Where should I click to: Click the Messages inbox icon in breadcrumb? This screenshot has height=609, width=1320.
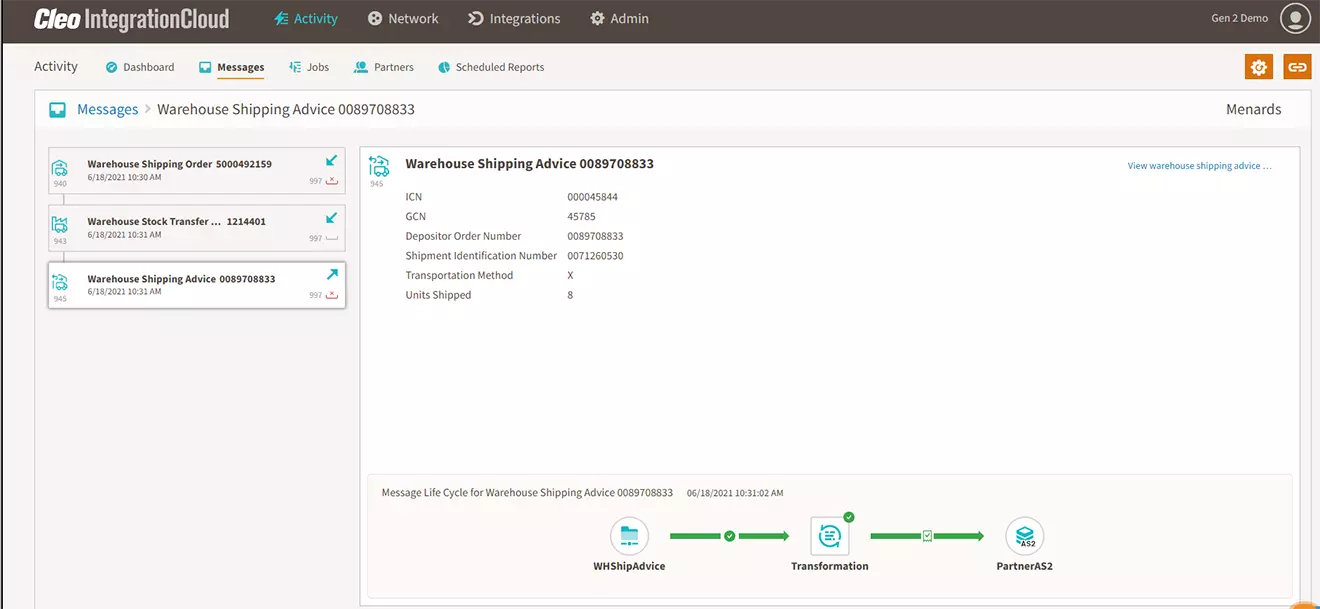(x=58, y=110)
